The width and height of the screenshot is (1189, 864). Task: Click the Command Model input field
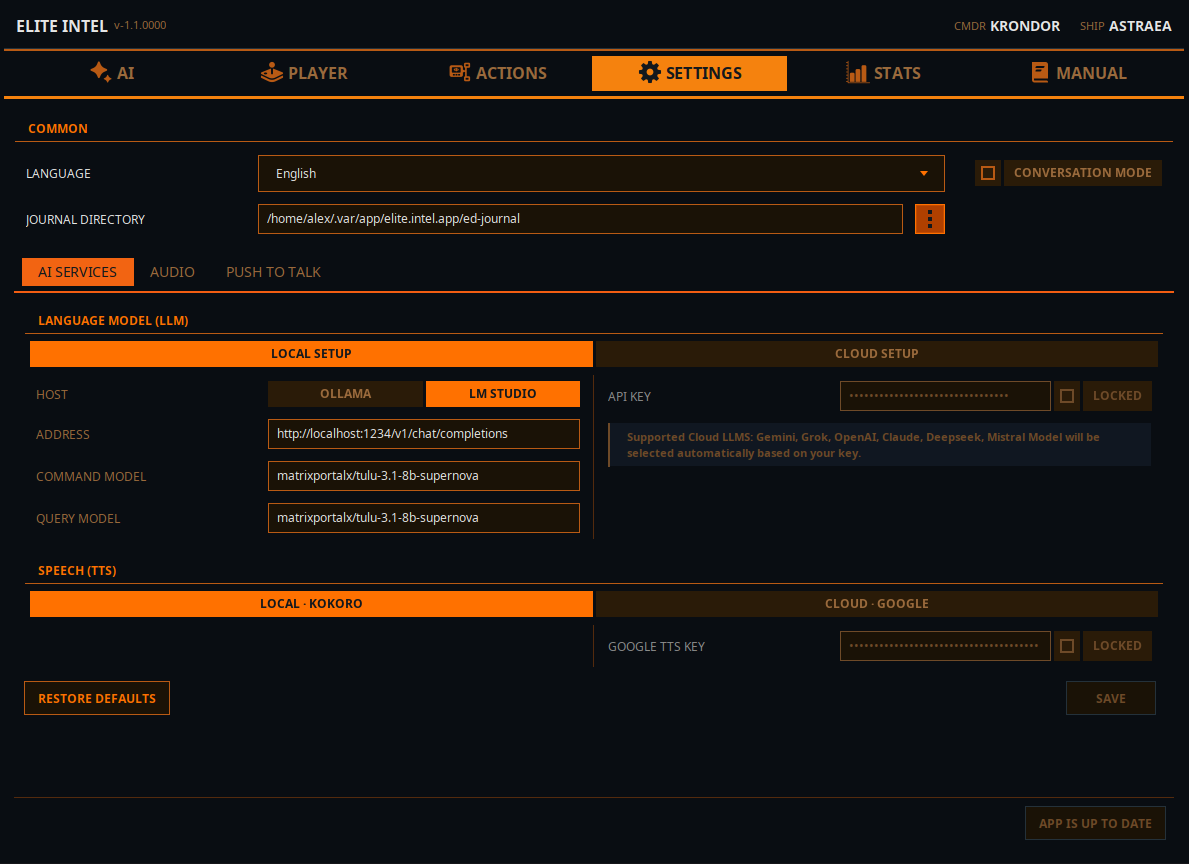pos(423,476)
